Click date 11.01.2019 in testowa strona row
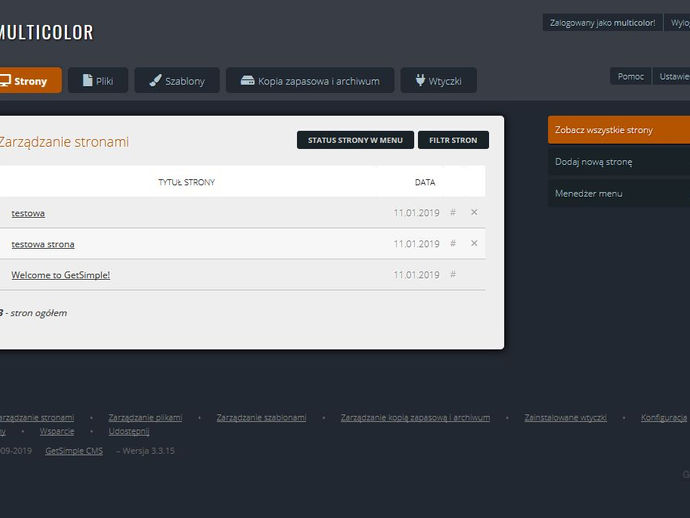 416,244
